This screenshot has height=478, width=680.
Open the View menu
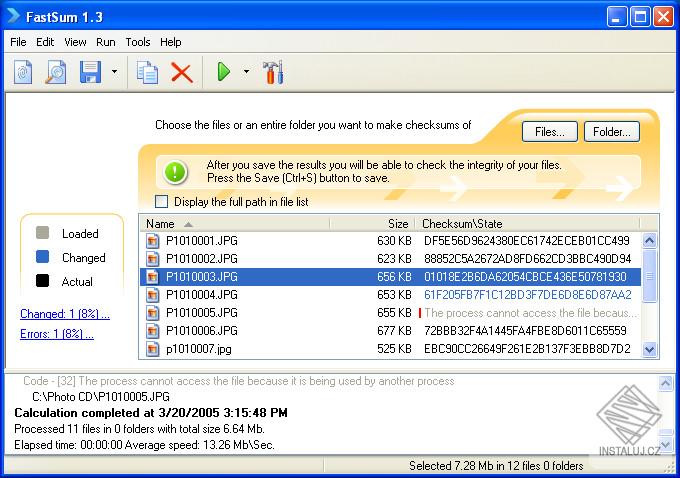pos(75,42)
